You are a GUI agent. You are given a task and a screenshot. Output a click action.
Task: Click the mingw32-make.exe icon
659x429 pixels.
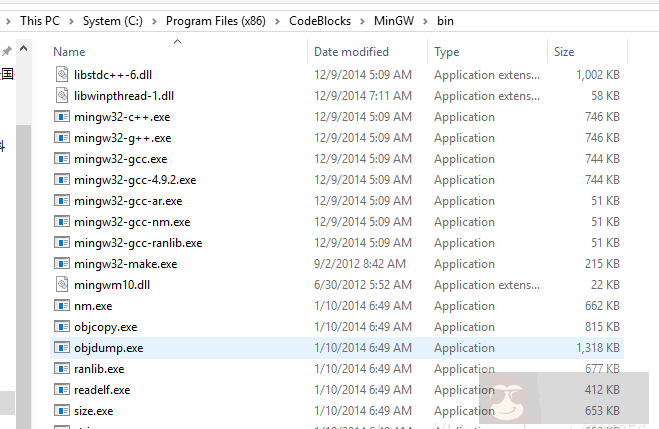click(x=62, y=263)
